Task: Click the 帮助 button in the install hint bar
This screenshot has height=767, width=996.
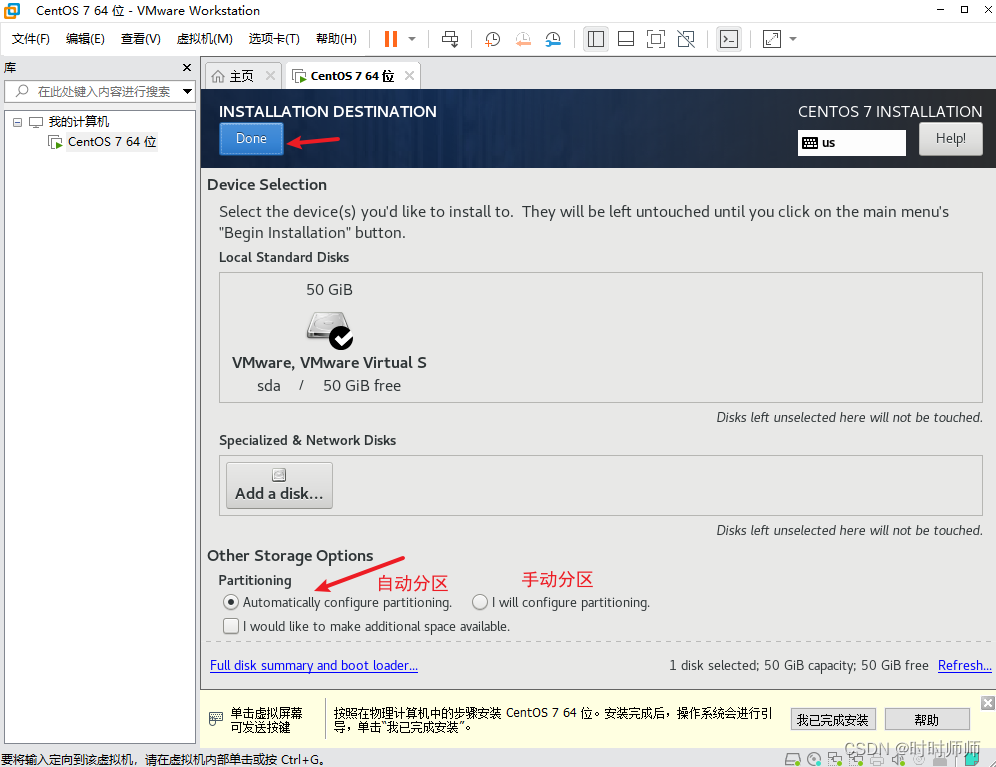Action: (927, 720)
